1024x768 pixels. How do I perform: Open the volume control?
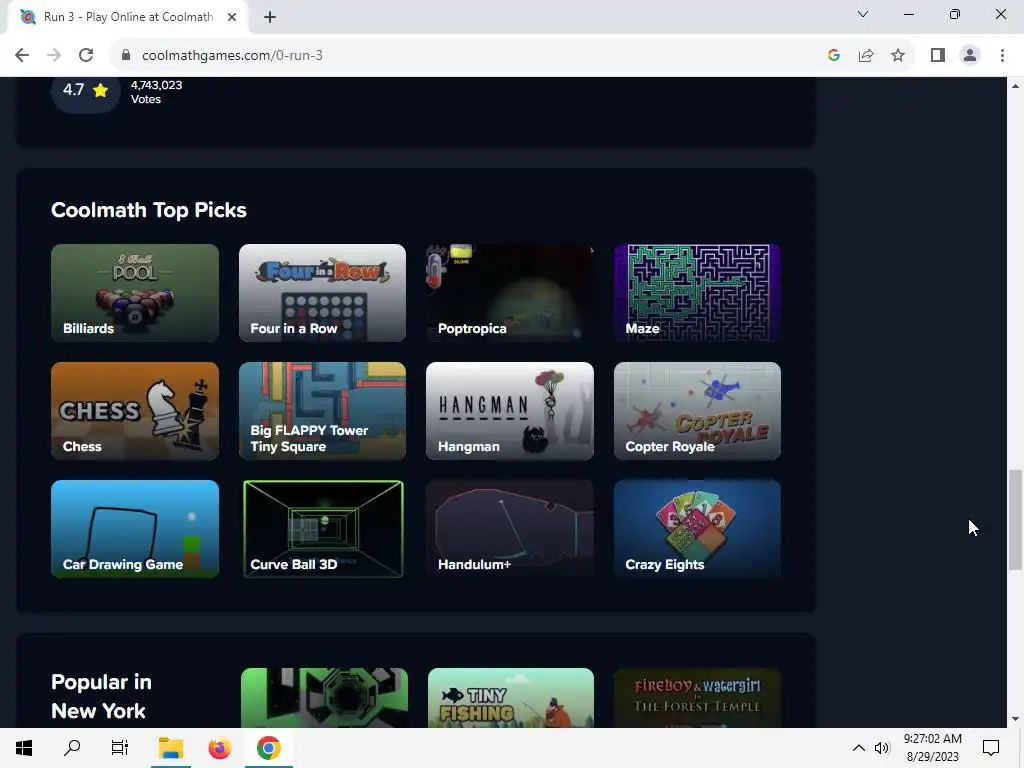point(882,748)
